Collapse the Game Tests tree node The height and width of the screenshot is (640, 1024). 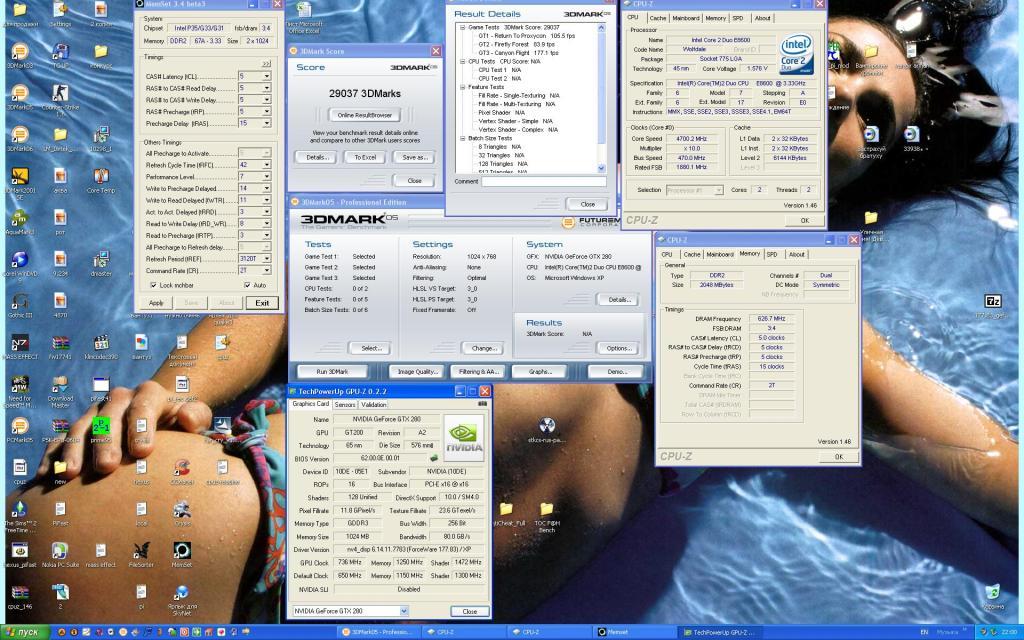click(x=462, y=27)
